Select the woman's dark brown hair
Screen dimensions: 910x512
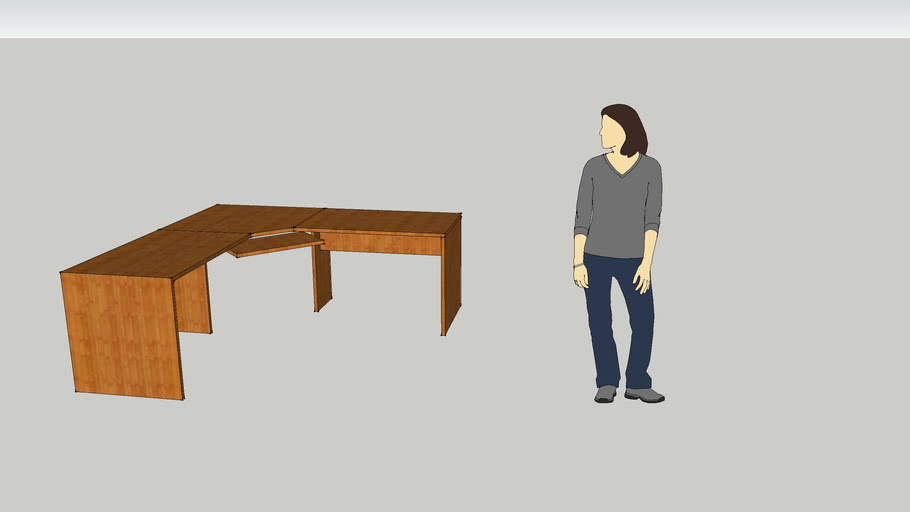click(629, 128)
